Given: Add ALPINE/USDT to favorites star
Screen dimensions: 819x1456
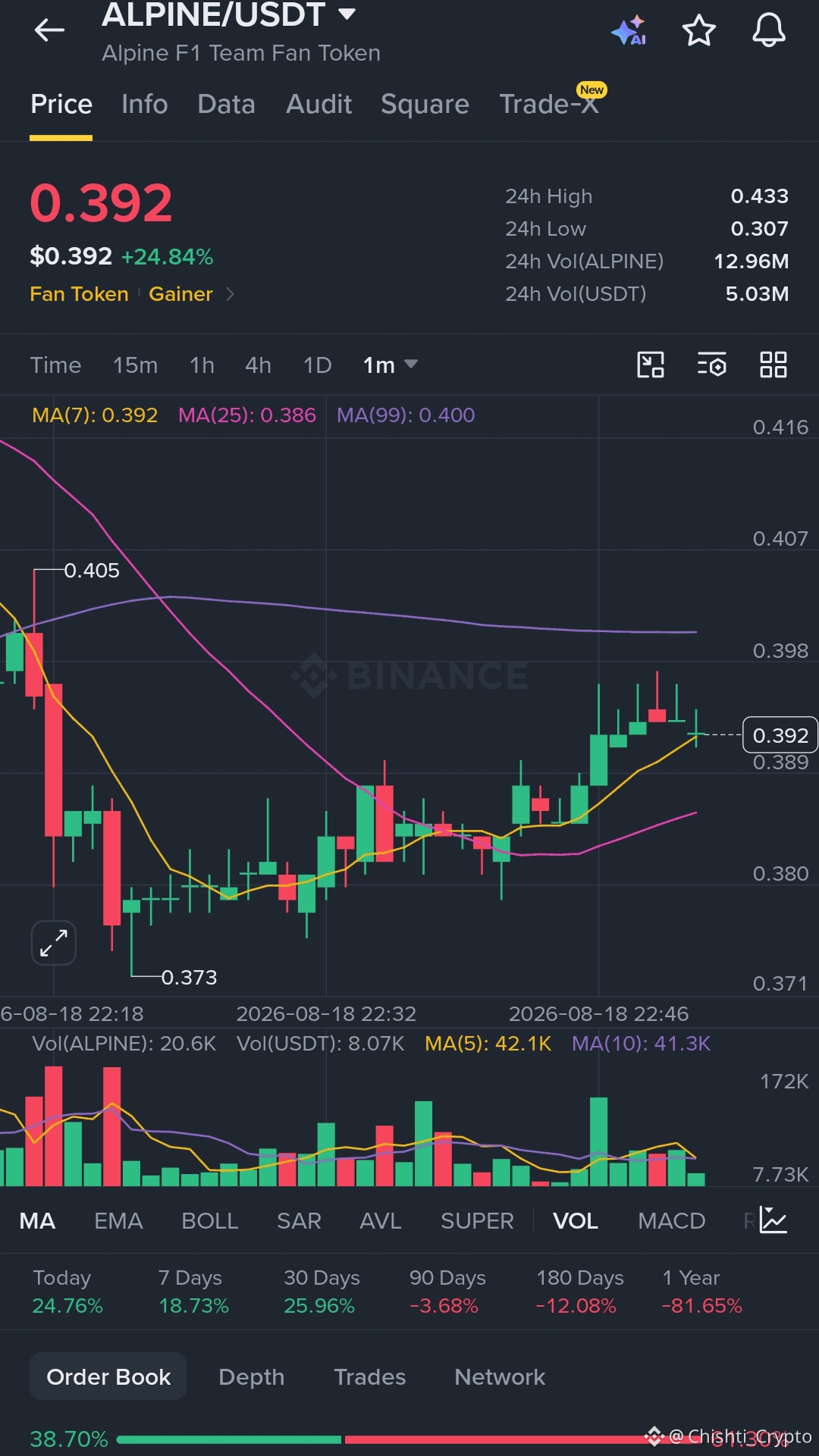Looking at the screenshot, I should click(698, 30).
